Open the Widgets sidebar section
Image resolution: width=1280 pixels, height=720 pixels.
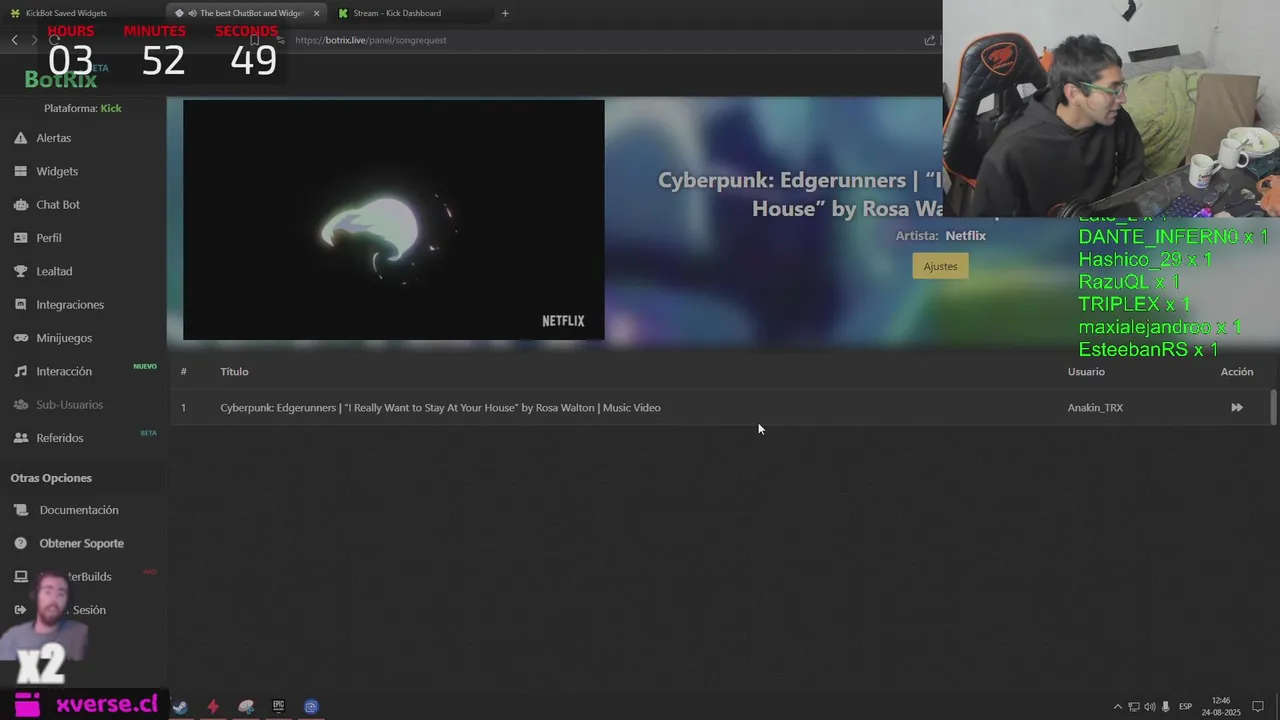(x=57, y=171)
